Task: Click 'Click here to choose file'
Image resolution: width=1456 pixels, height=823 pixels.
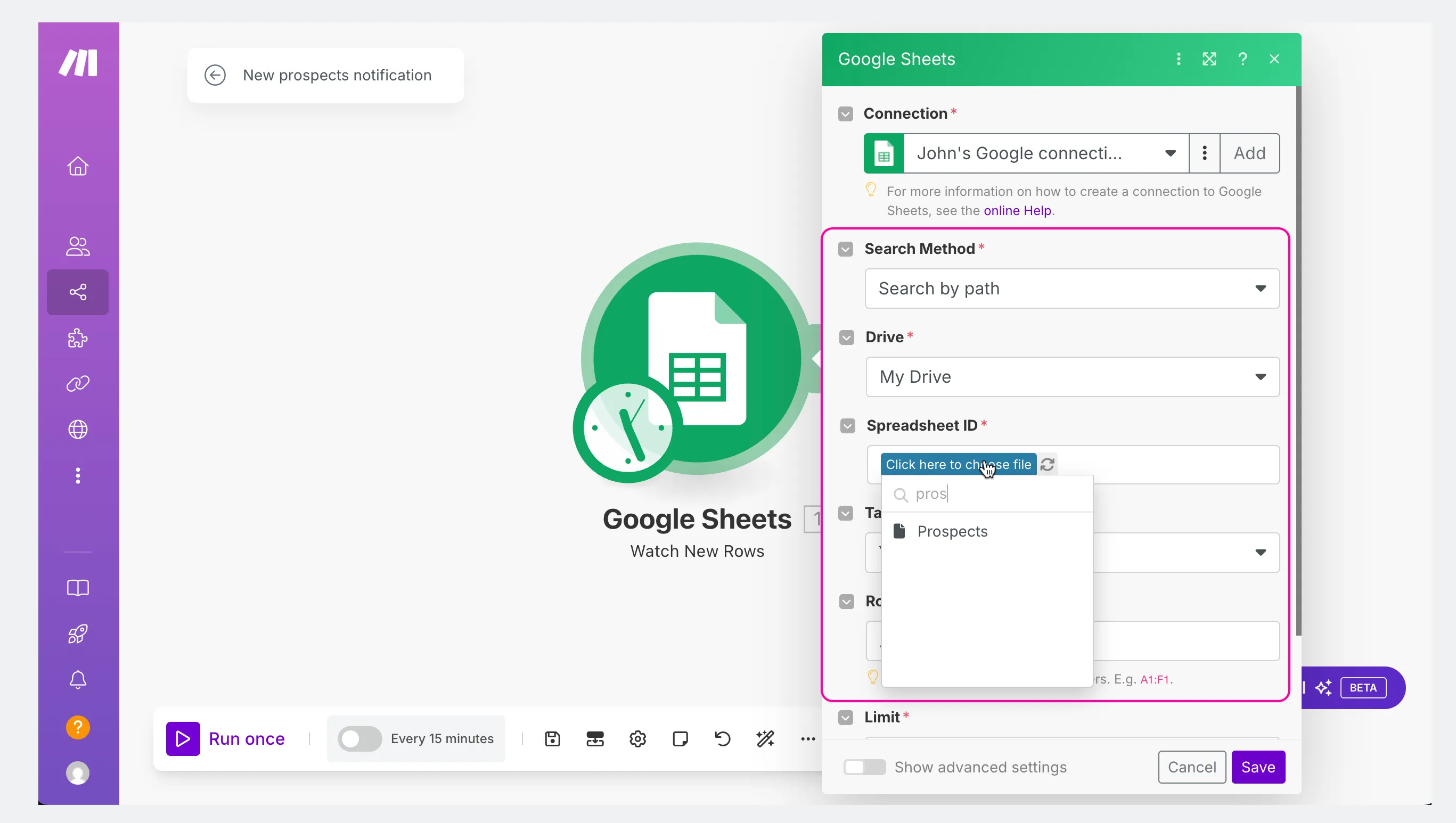Action: coord(958,464)
